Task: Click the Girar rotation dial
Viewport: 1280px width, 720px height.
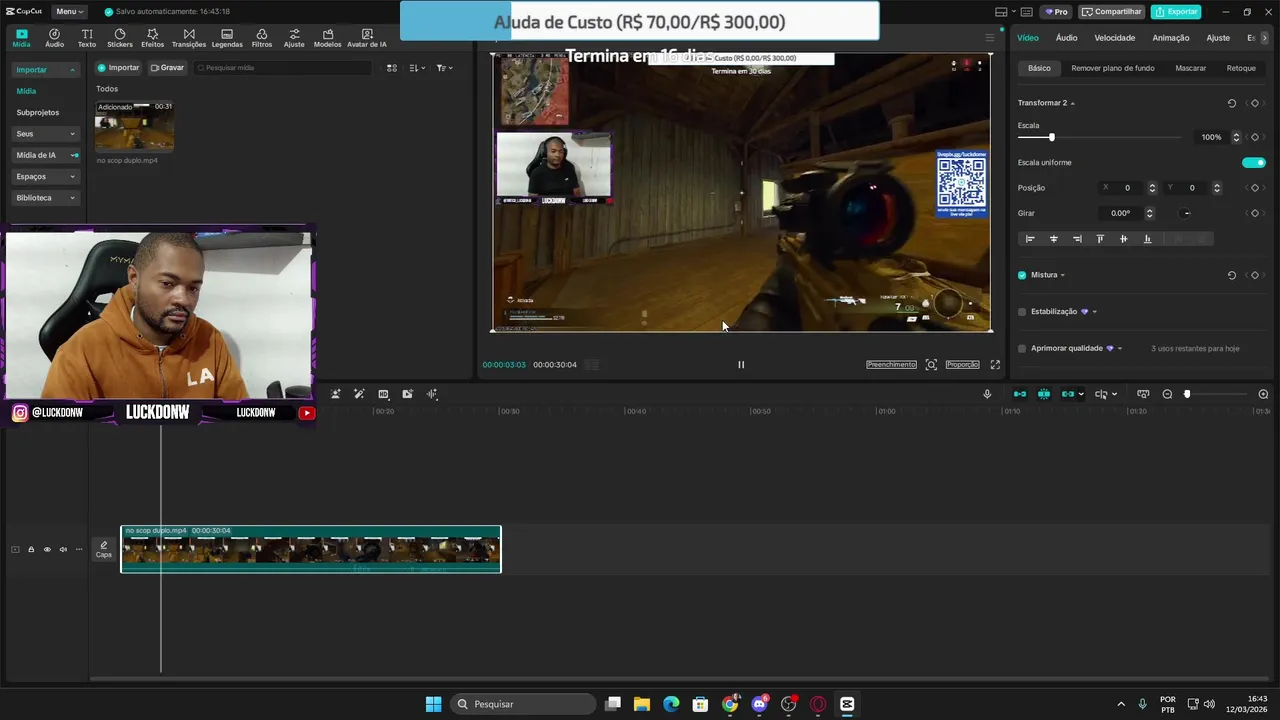Action: (1186, 213)
